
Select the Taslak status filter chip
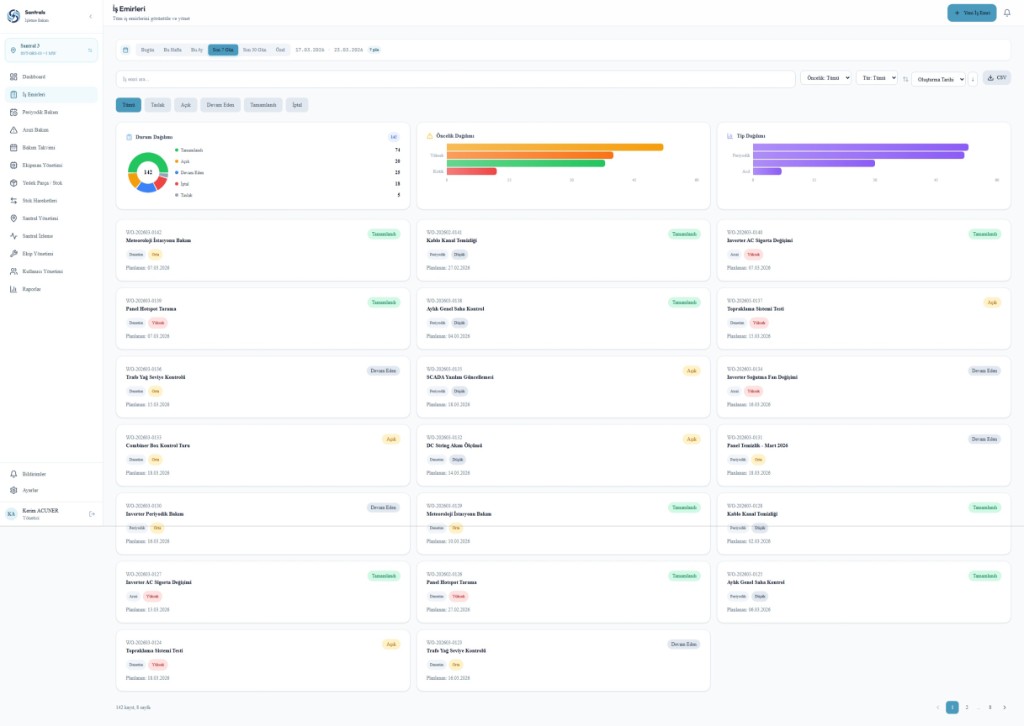157,104
